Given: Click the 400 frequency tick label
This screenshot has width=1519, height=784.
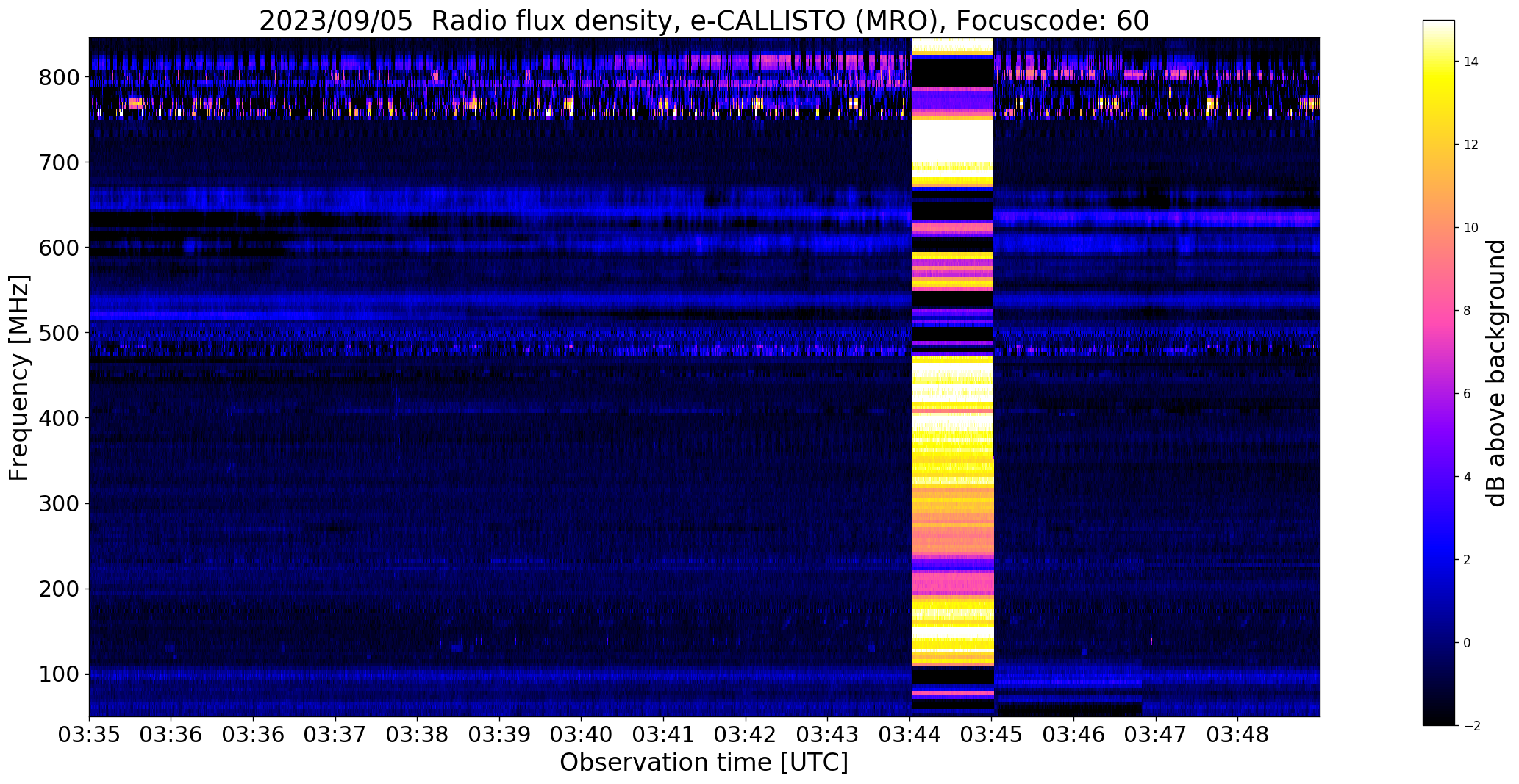Looking at the screenshot, I should pos(59,418).
